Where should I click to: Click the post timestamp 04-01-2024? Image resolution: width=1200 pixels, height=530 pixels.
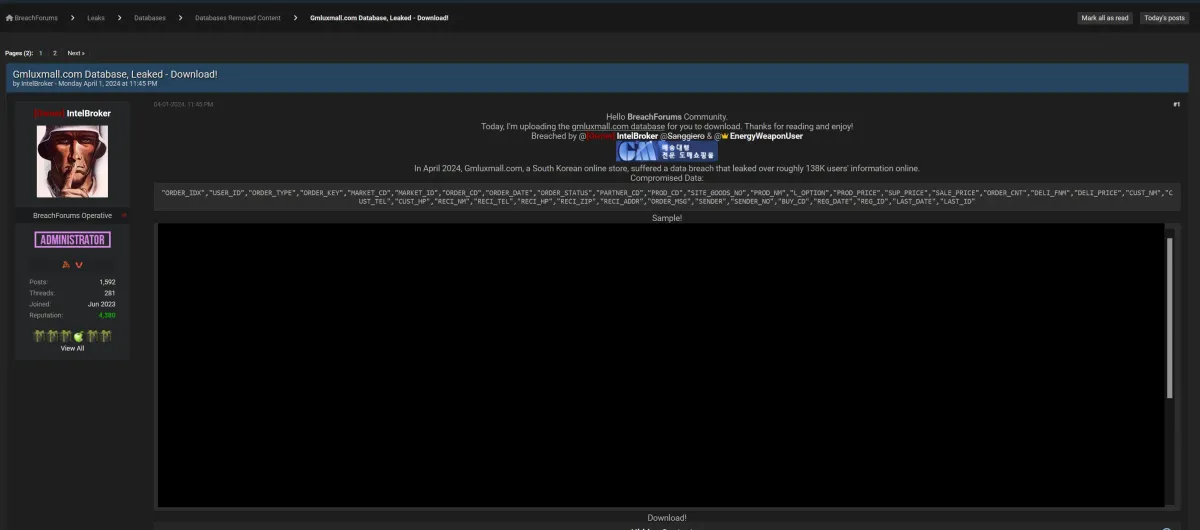click(x=183, y=104)
